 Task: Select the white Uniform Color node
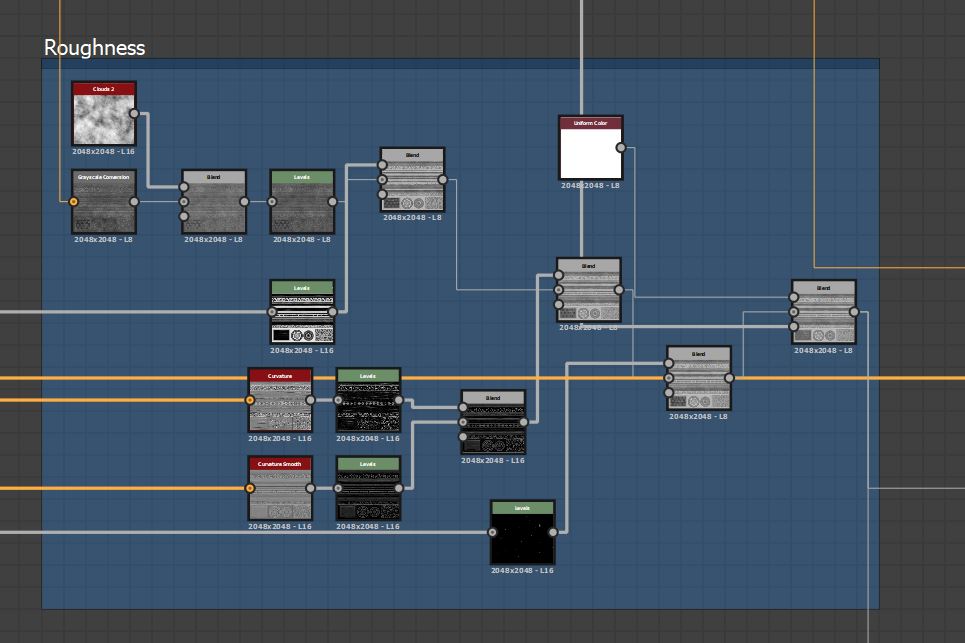[x=590, y=154]
